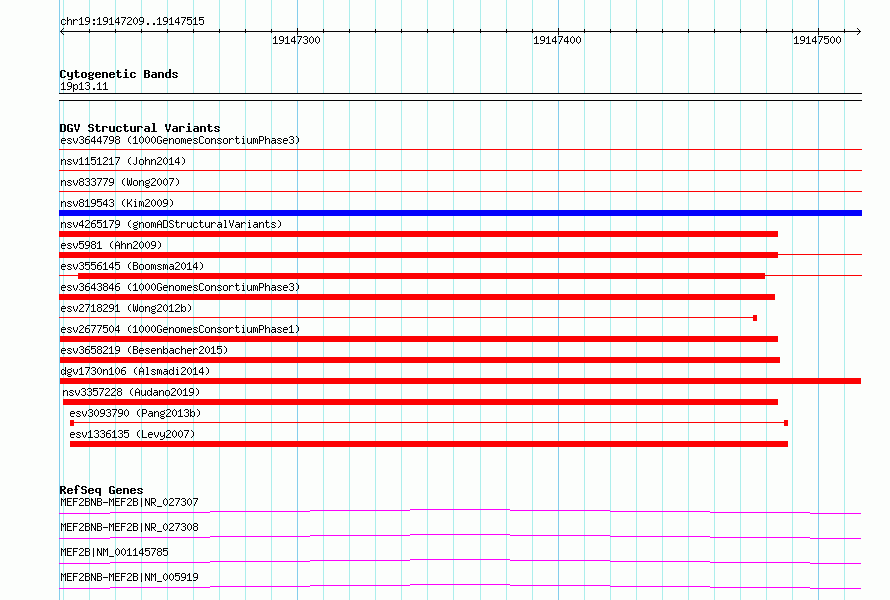The image size is (890, 600).
Task: Click the 19147400 ruler tick label
Action: pyautogui.click(x=557, y=40)
